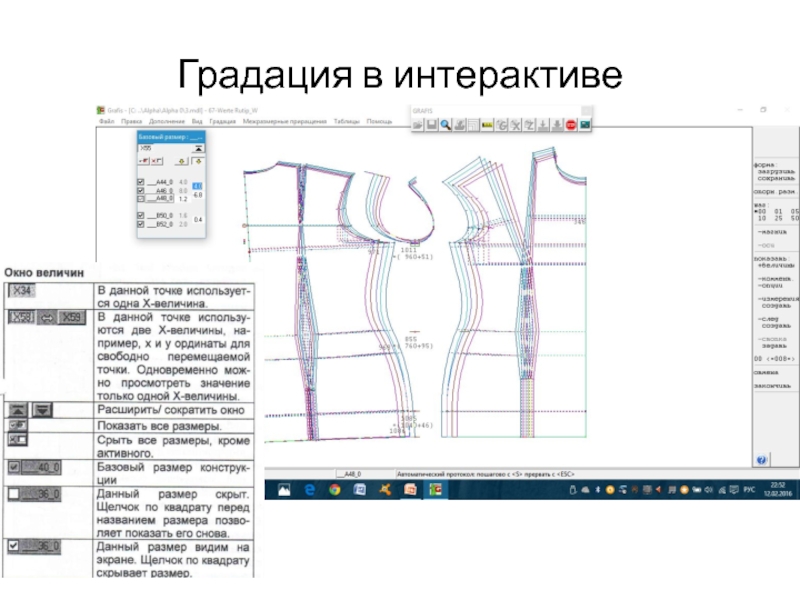Image resolution: width=800 pixels, height=600 pixels.
Task: Click hide all sizes except active icon
Action: pos(157,161)
